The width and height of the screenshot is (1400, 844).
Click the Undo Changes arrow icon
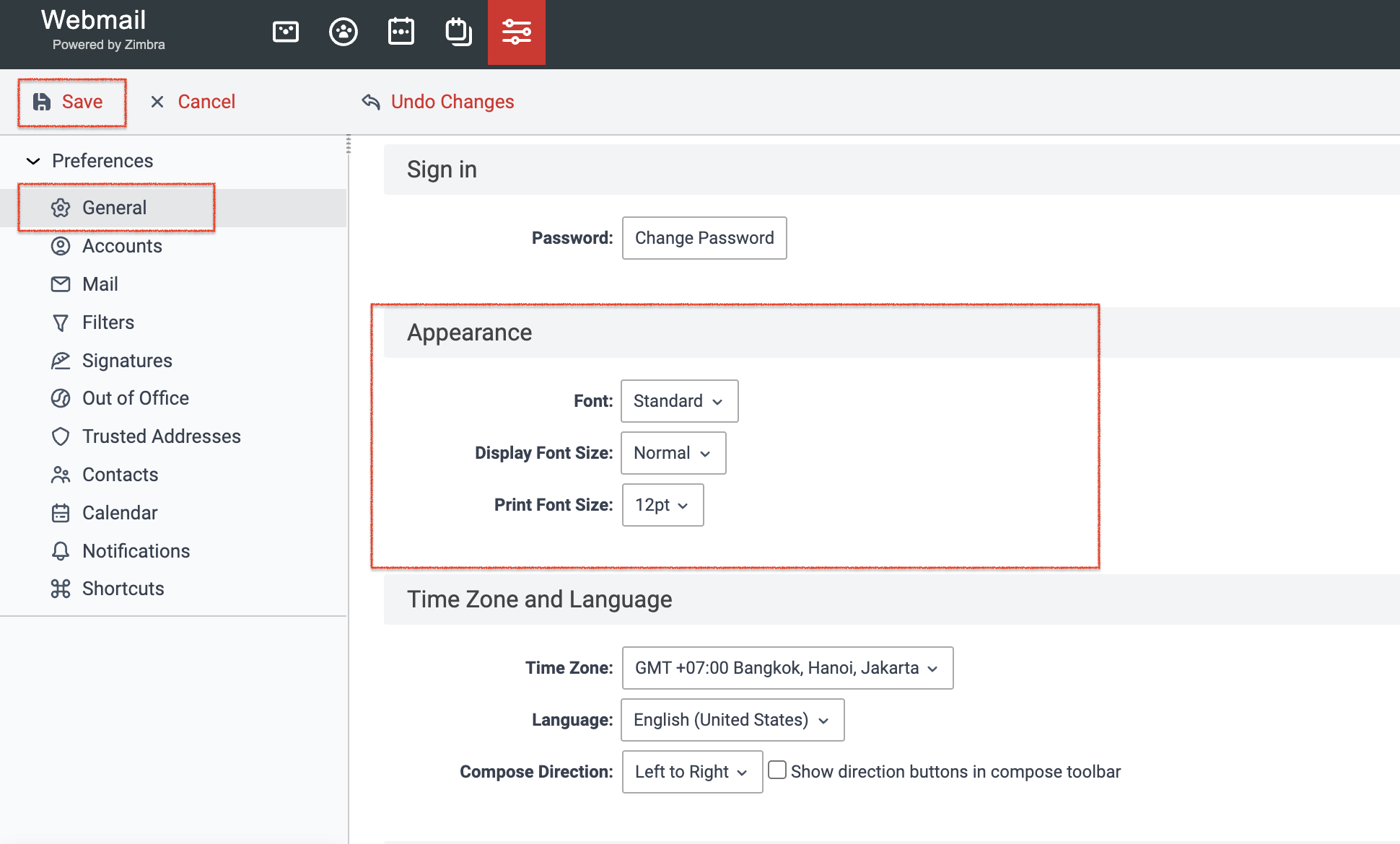371,102
